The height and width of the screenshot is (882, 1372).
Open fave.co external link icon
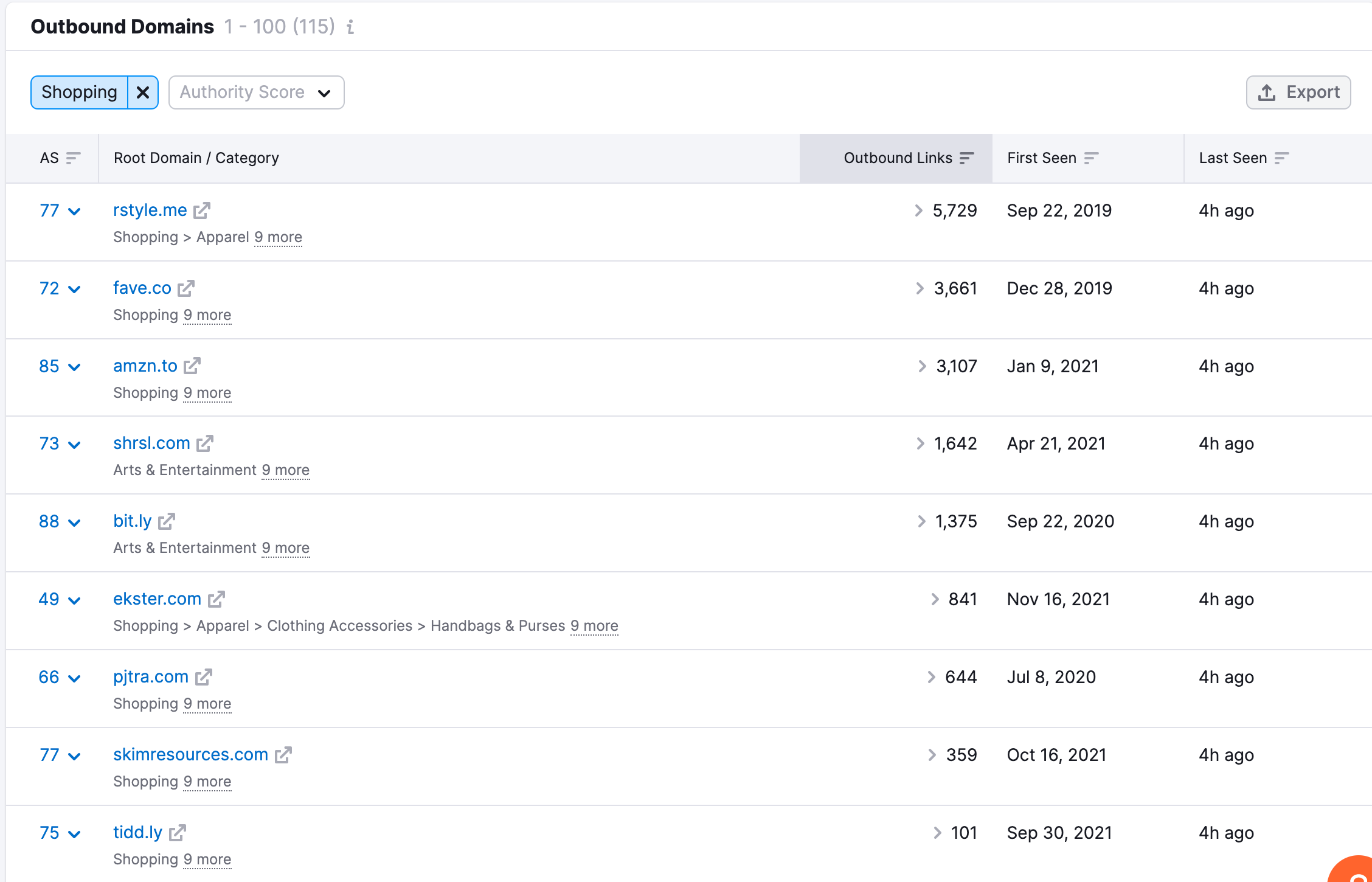click(186, 288)
